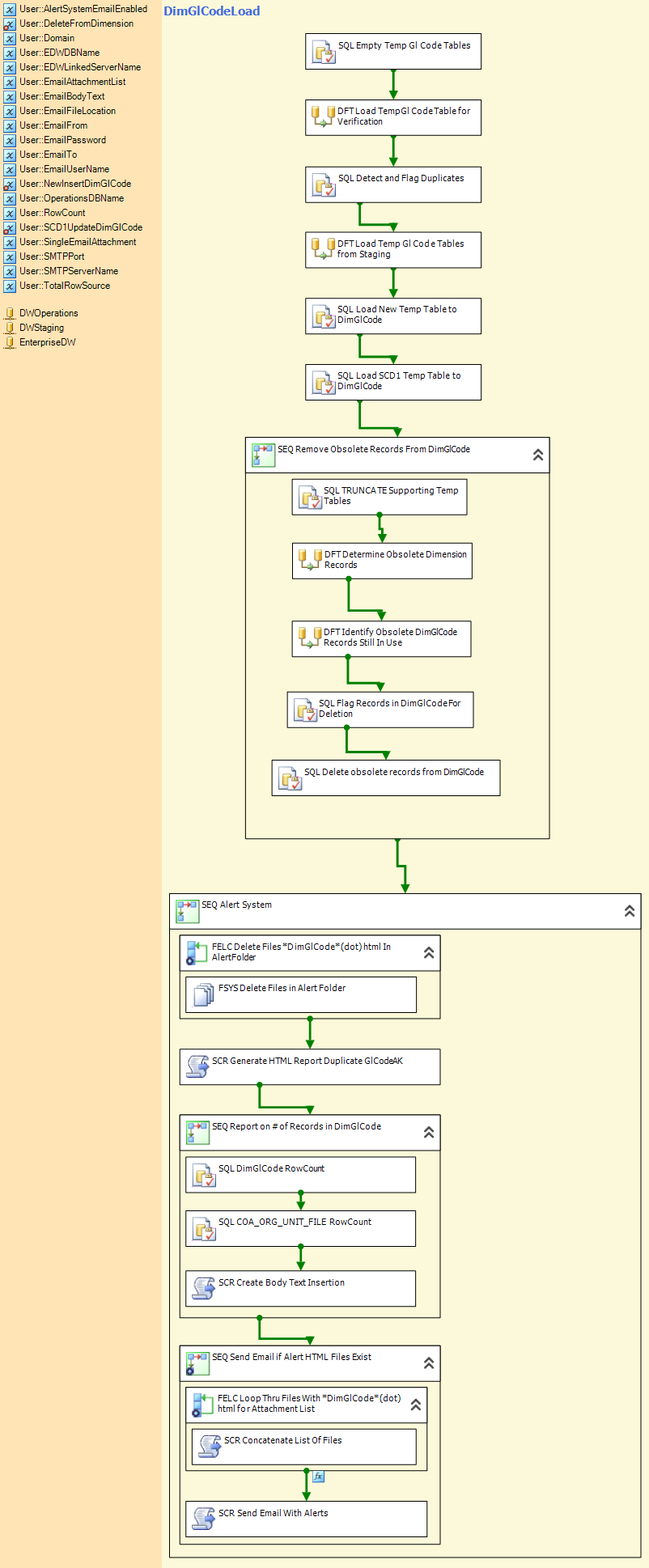
Task: Click the EnterpriseDW connection manager icon
Action: [10, 343]
